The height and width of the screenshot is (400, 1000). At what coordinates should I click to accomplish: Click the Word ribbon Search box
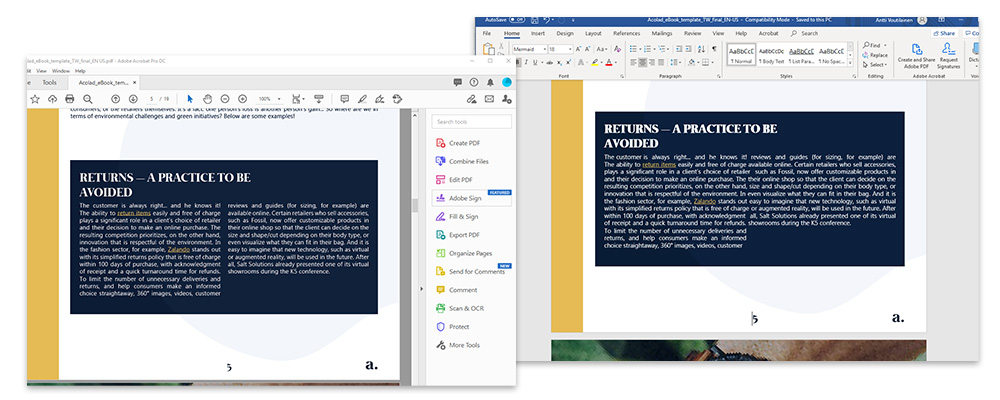(x=805, y=33)
